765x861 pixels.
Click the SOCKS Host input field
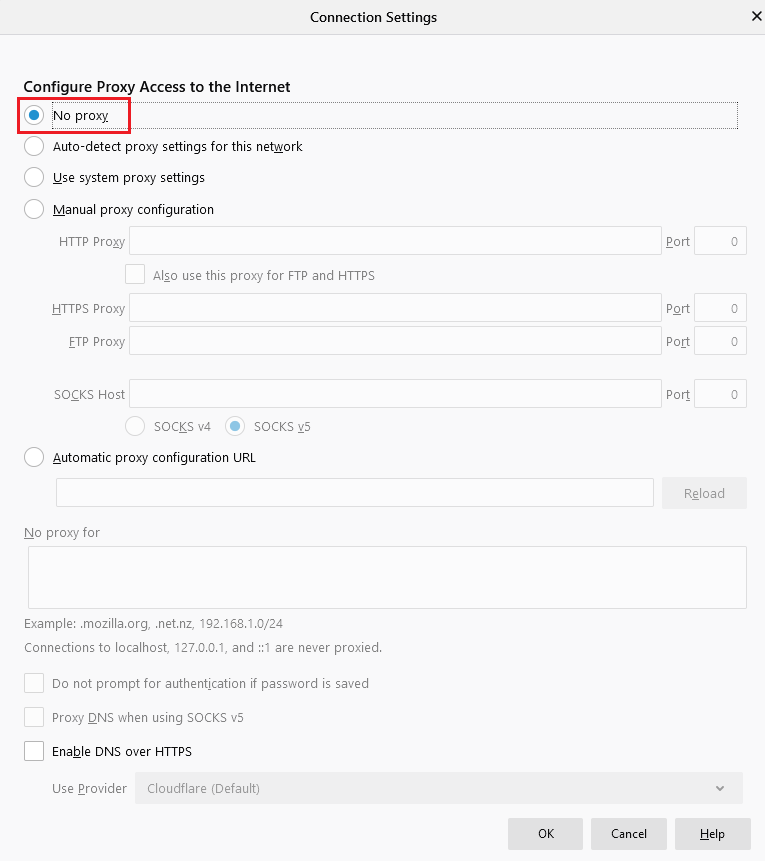[x=395, y=394]
